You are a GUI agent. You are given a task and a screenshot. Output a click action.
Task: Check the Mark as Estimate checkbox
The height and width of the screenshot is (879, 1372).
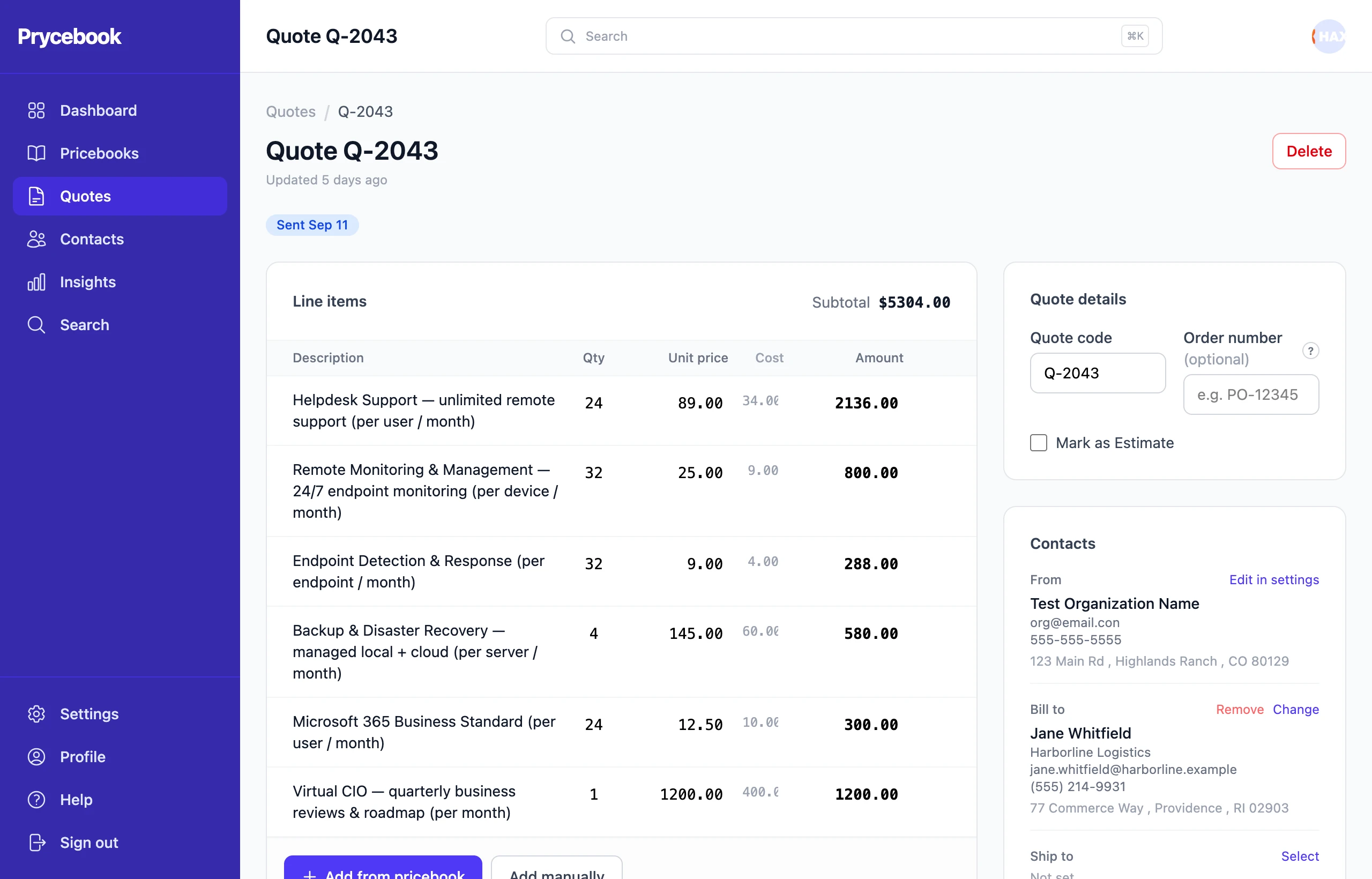click(x=1038, y=442)
